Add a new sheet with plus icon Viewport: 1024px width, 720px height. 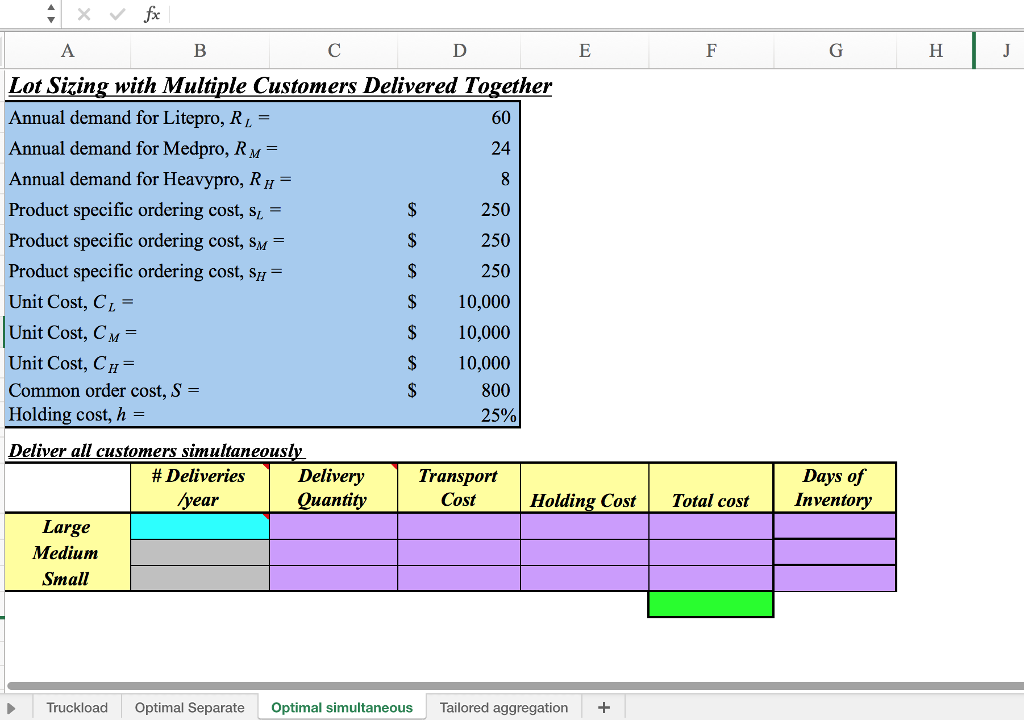click(x=604, y=707)
